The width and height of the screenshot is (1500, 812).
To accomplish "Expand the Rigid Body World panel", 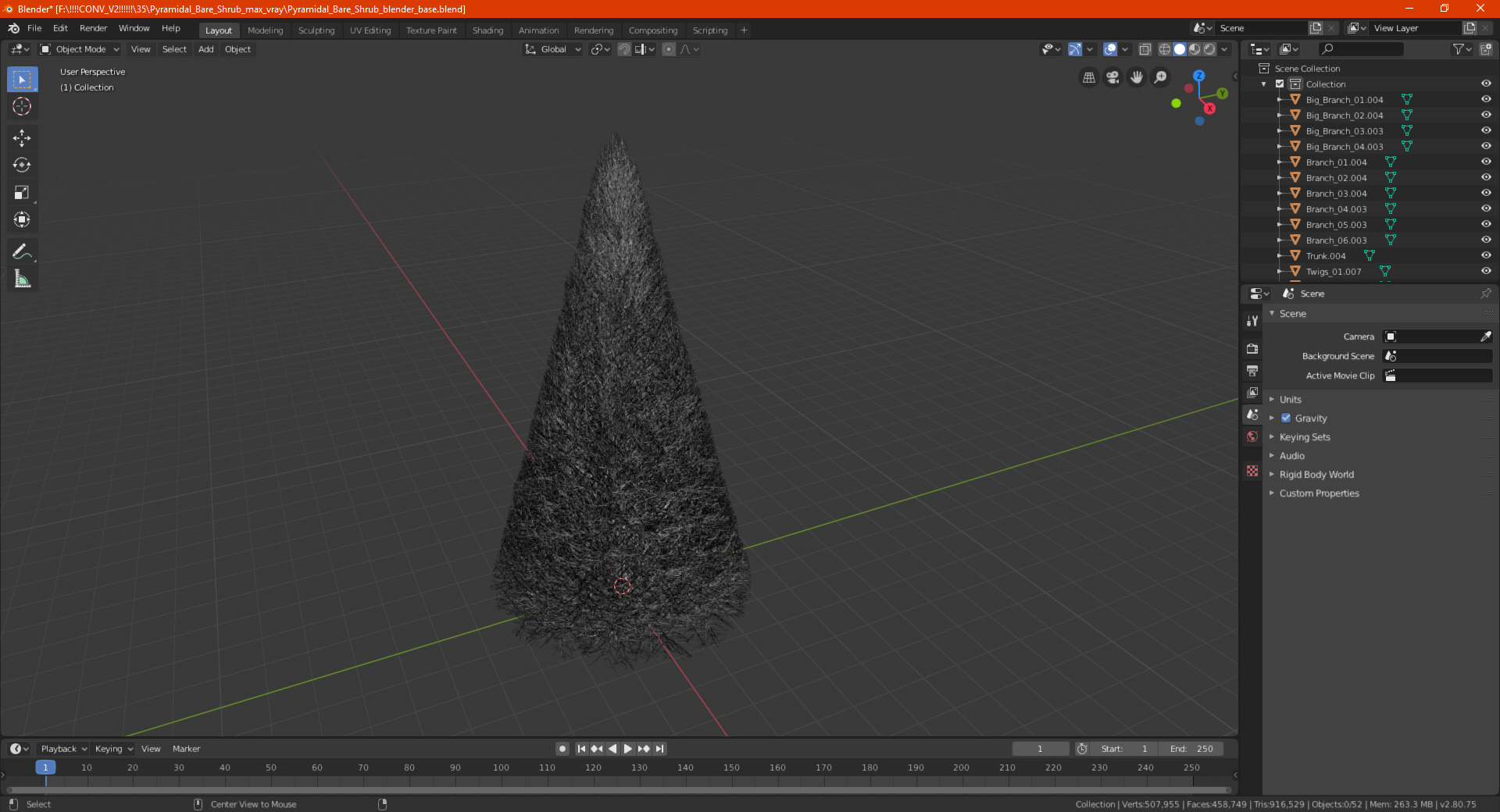I will pos(1316,474).
